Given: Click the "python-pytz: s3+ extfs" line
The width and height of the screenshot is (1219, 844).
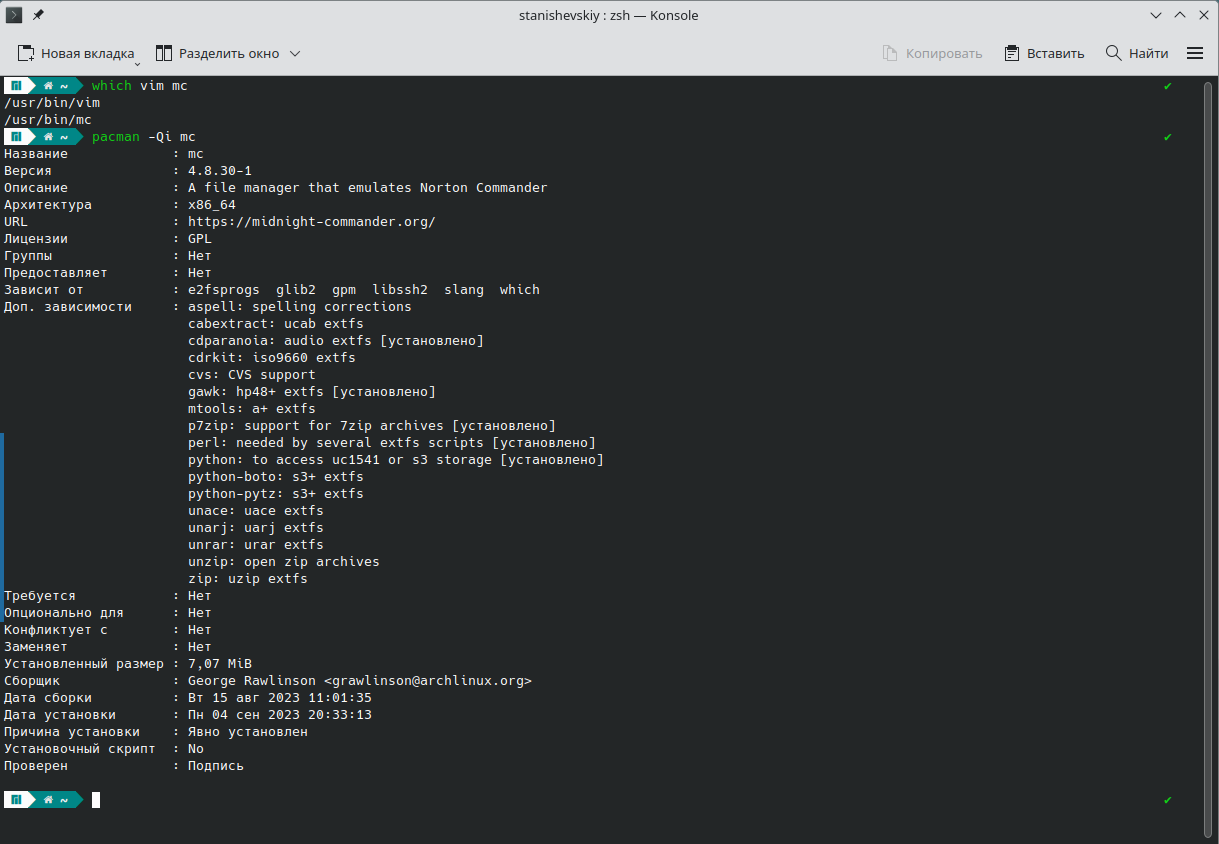Looking at the screenshot, I should (x=276, y=494).
